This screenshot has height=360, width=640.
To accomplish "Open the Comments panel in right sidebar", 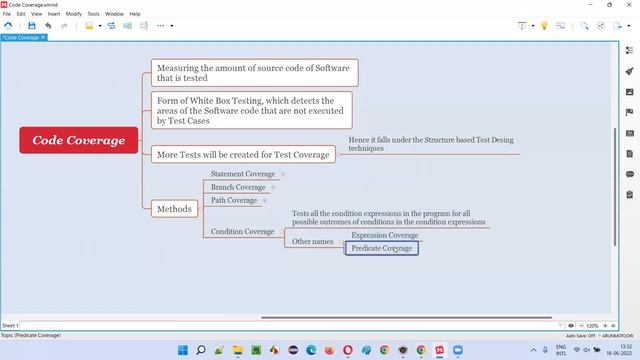I will click(630, 174).
